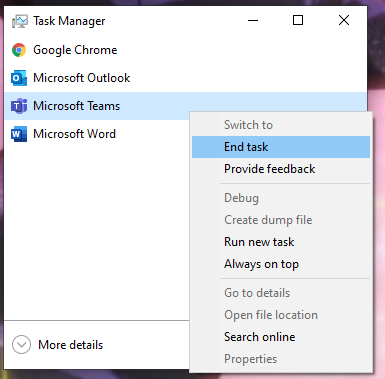
Task: Select the Microsoft Outlook row
Action: coord(186,78)
